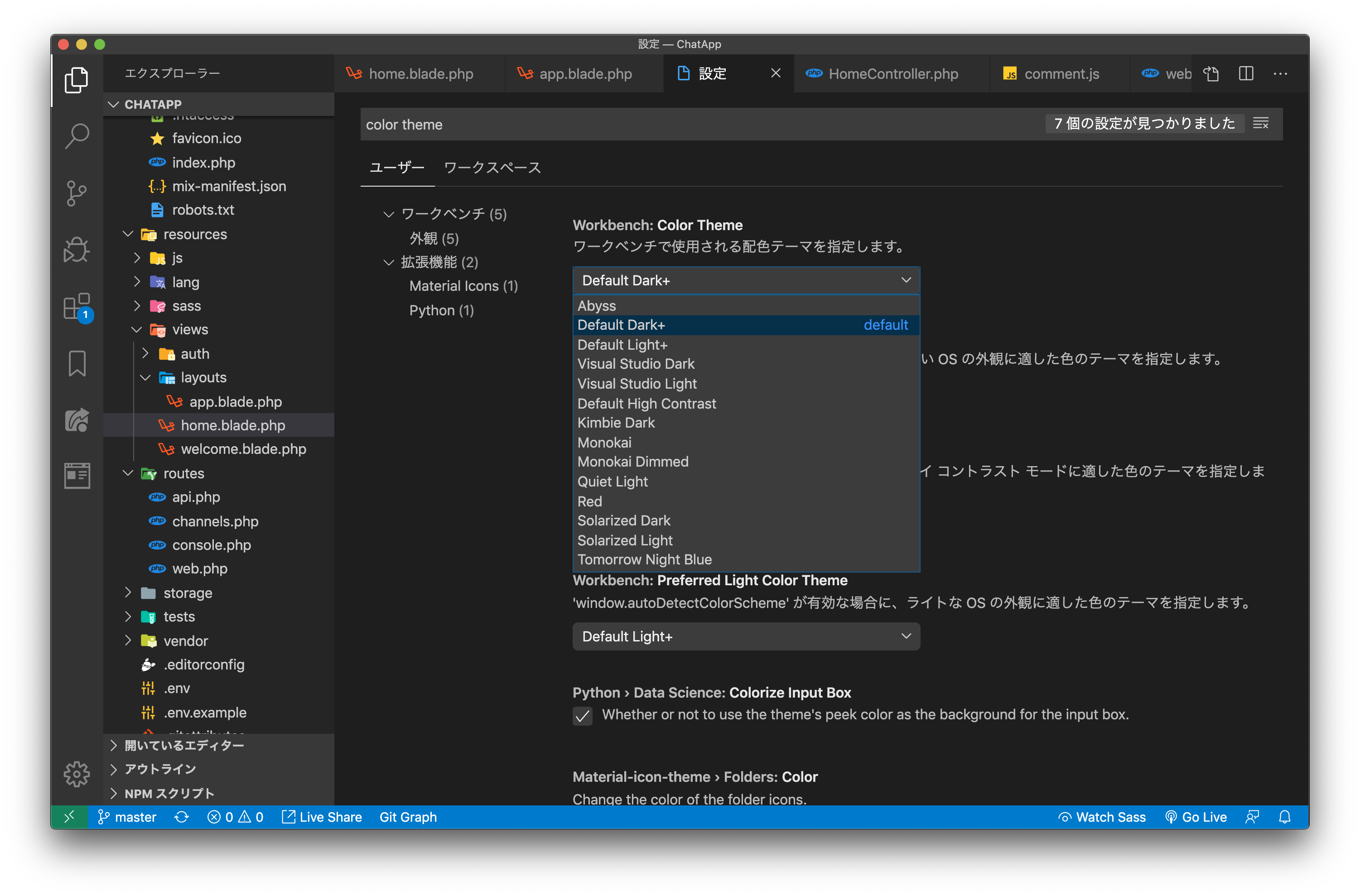1360x896 pixels.
Task: Choose Visual Studio Light theme
Action: [x=746, y=383]
